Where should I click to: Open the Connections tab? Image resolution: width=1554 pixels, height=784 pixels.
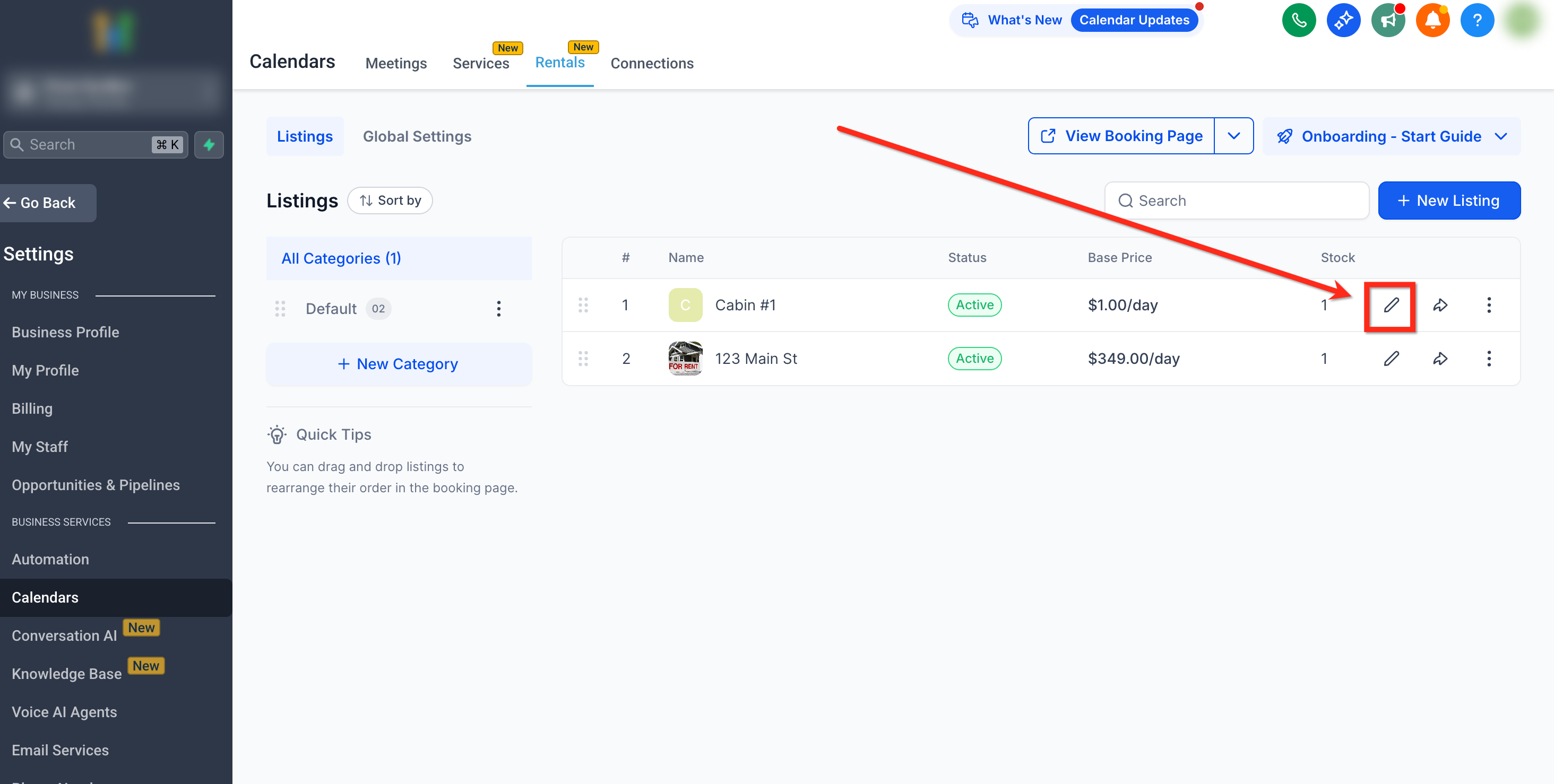coord(652,63)
